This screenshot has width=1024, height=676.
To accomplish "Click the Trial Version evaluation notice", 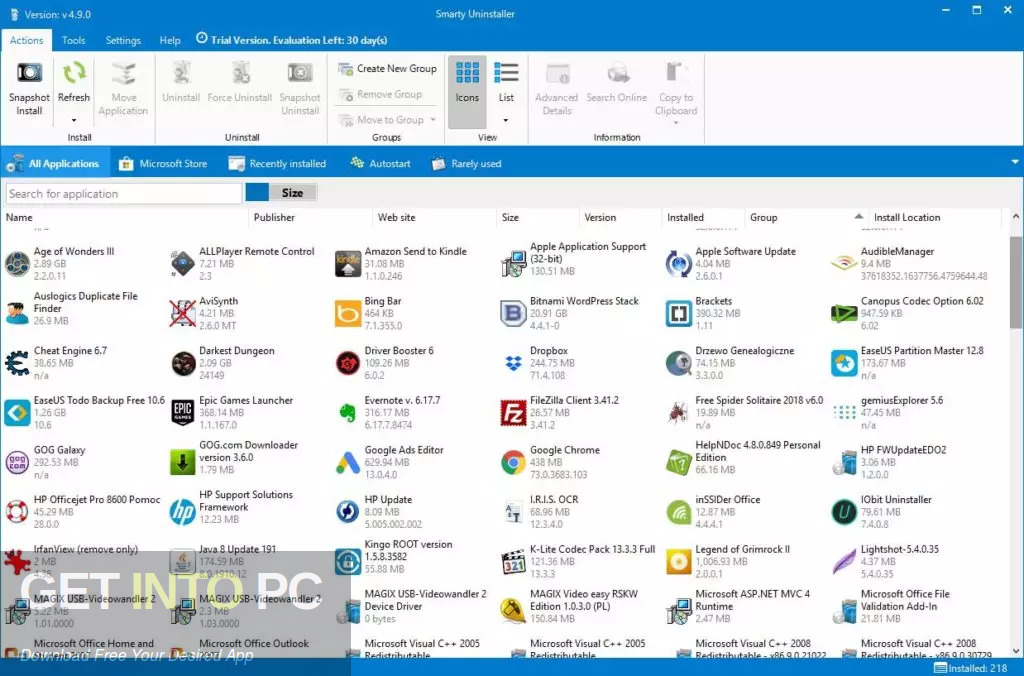I will click(x=292, y=40).
